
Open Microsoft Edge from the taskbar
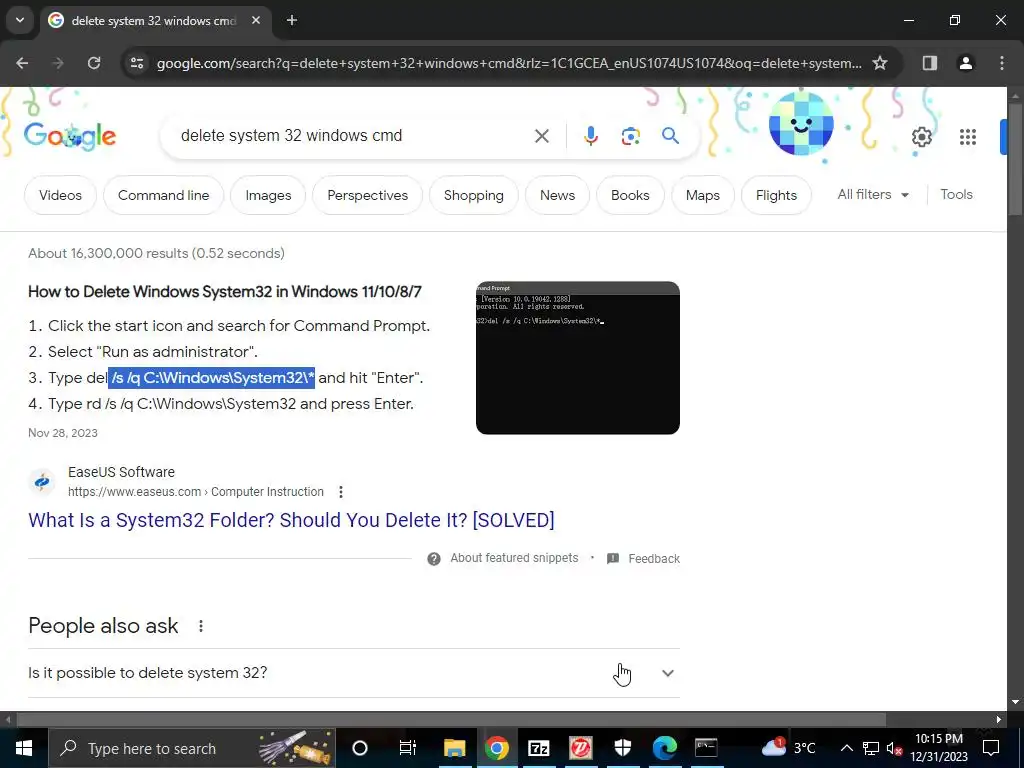point(665,748)
